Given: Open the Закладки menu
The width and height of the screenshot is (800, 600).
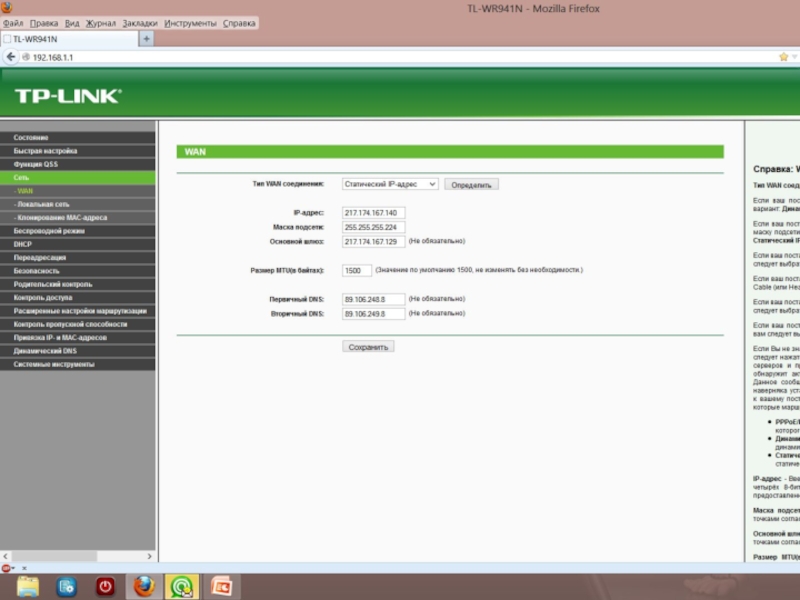Looking at the screenshot, I should point(140,23).
